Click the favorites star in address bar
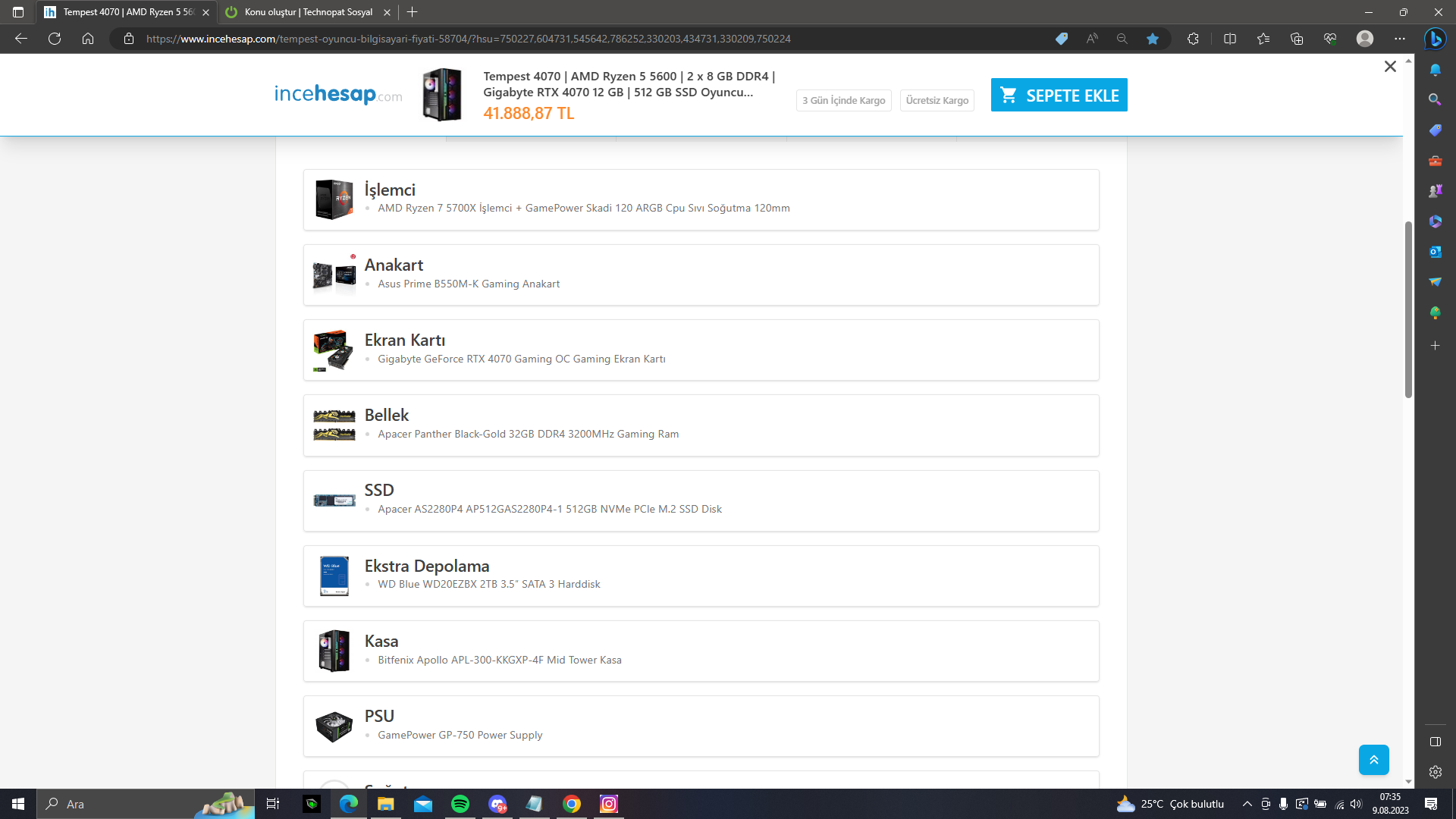The height and width of the screenshot is (819, 1456). coord(1153,39)
